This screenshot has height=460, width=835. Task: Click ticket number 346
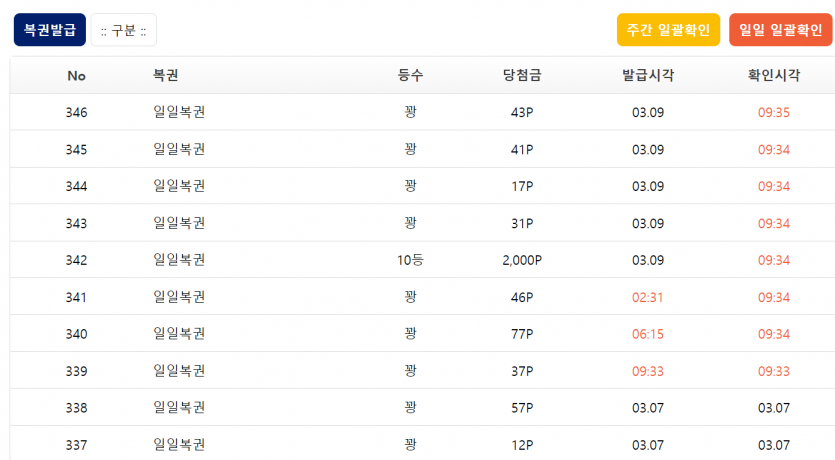(76, 112)
